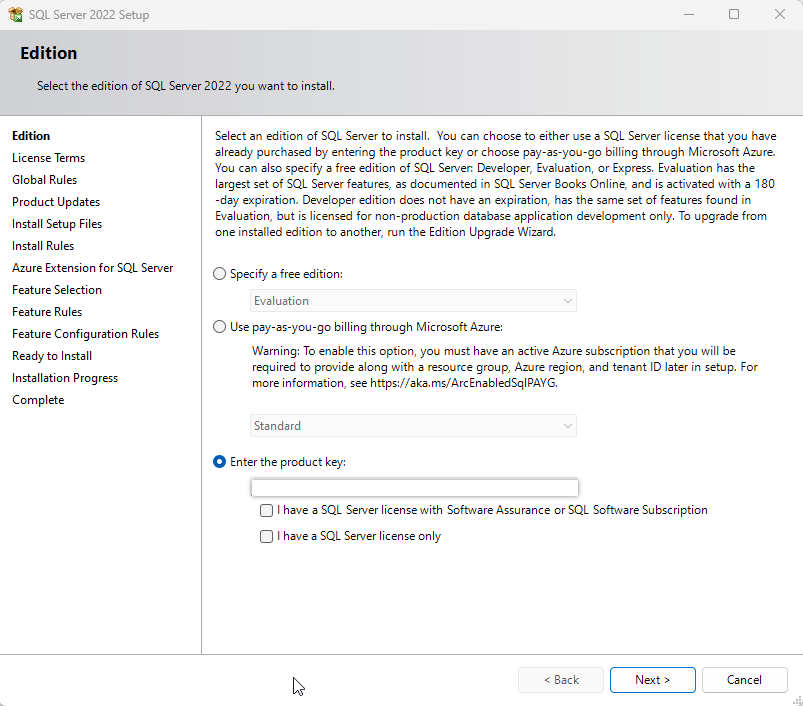Click inside the product key field
803x706 pixels.
[414, 487]
